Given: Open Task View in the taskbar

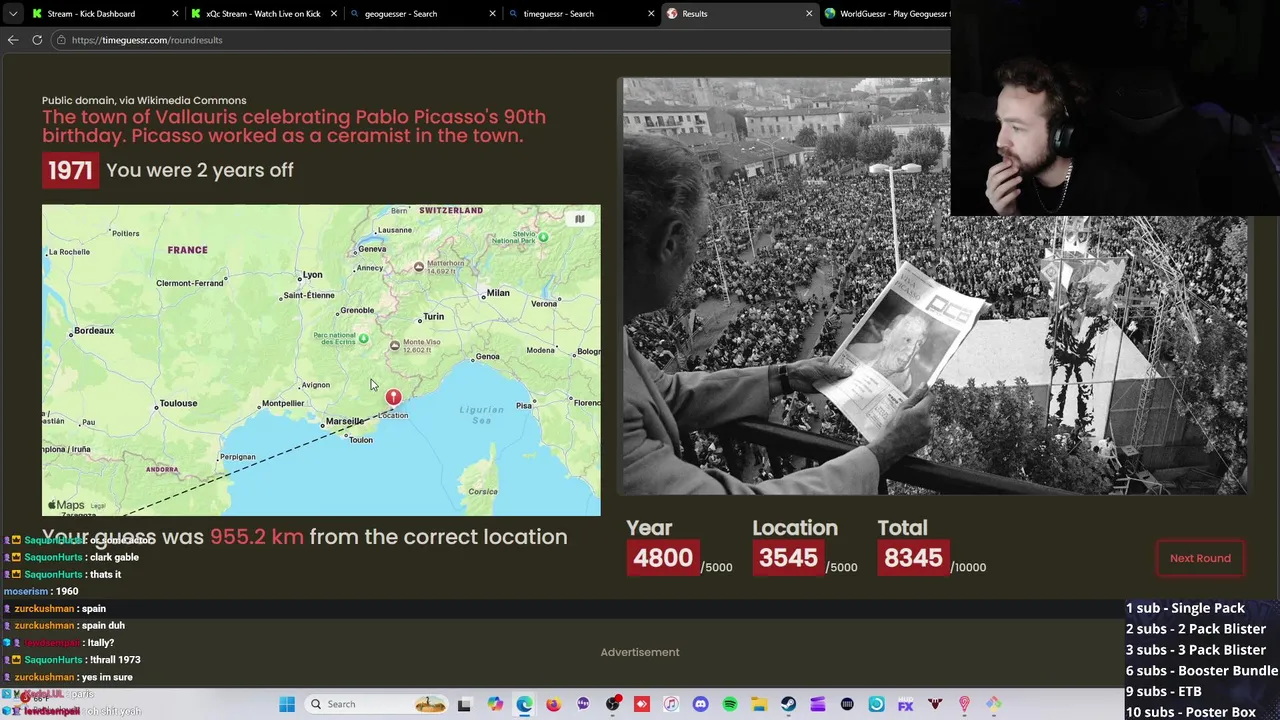Looking at the screenshot, I should [x=464, y=704].
